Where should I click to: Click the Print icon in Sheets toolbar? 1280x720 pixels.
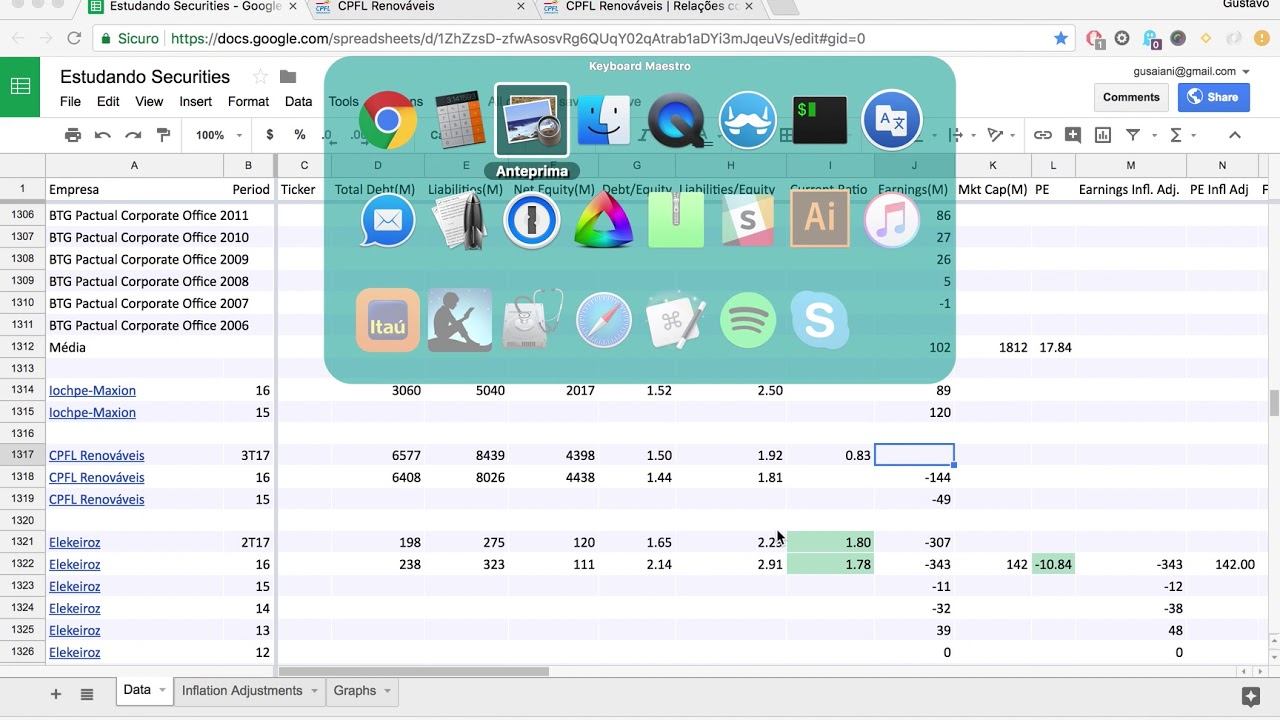point(72,135)
